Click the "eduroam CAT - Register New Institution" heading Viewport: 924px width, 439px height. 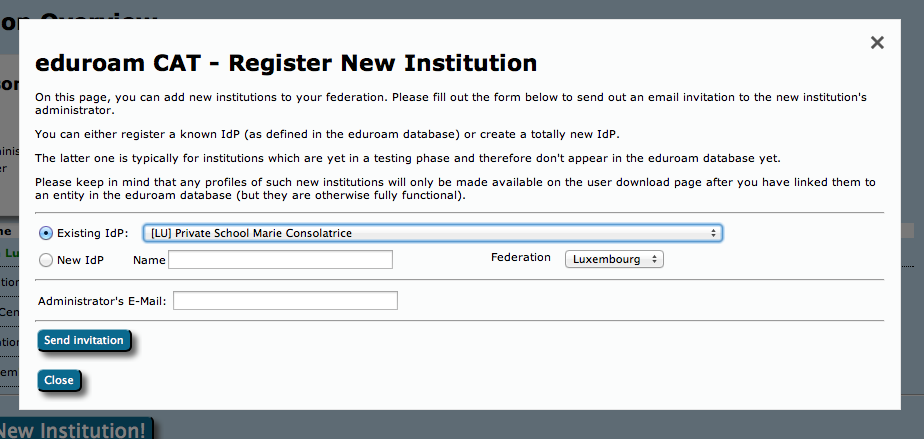(x=286, y=63)
